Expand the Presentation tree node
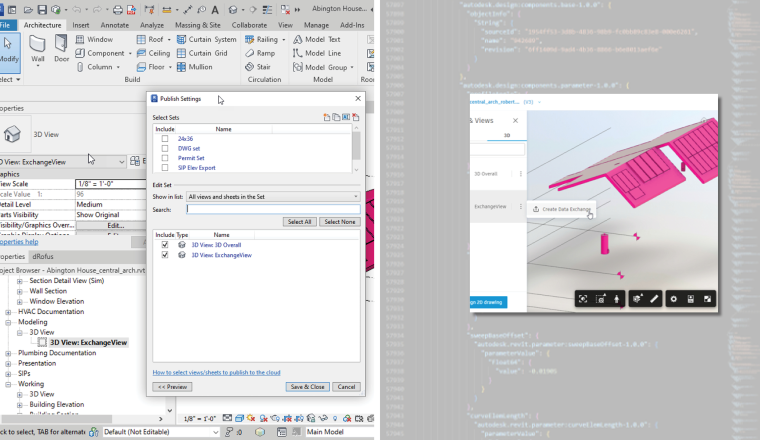 9,363
